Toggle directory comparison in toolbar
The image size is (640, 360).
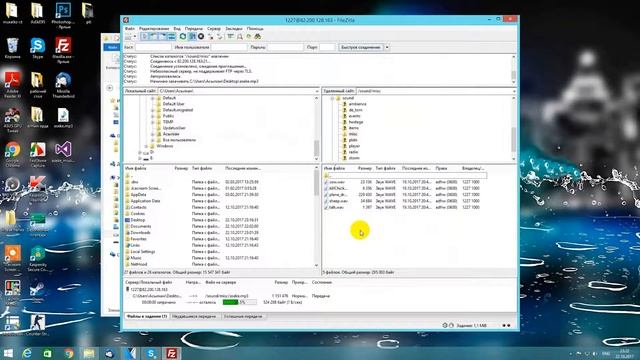(x=240, y=37)
